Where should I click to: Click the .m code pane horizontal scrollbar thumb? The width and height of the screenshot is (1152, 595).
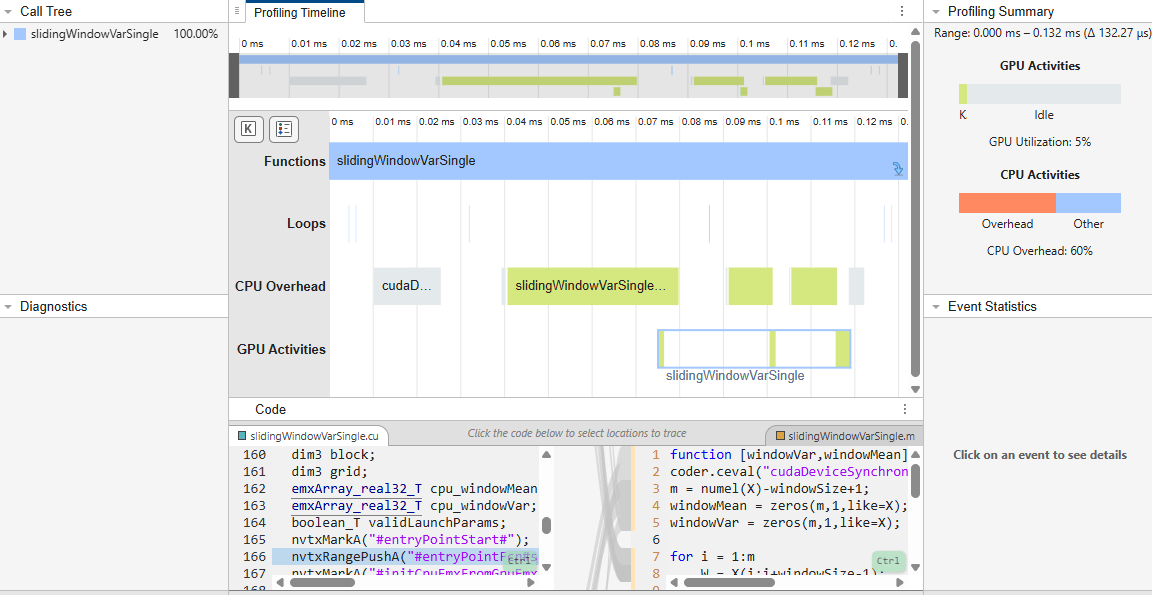pos(729,583)
